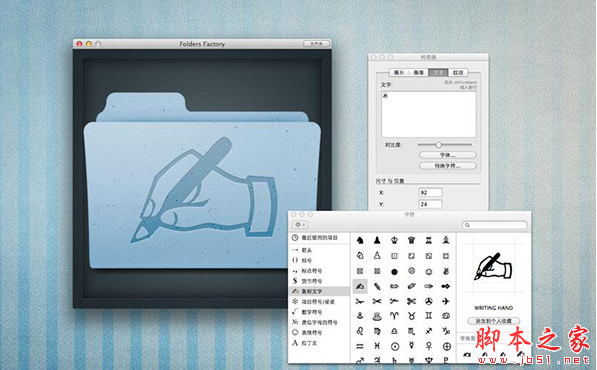
Task: Select the solid black circle glyph
Action: 394,271
